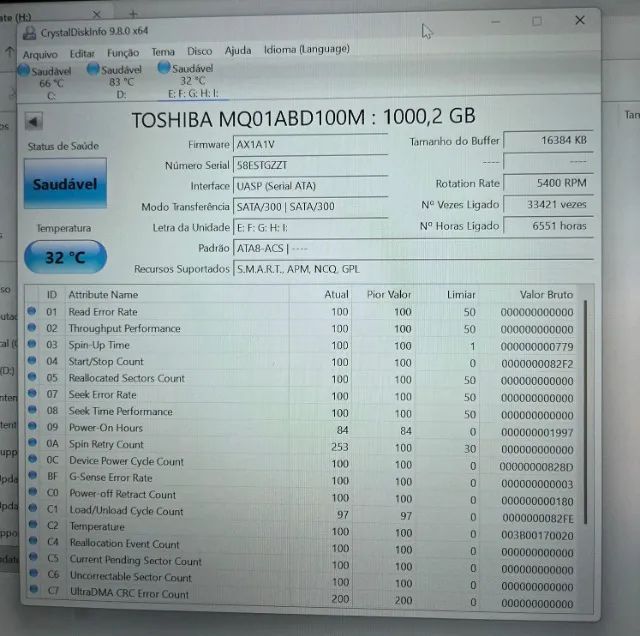640x636 pixels.
Task: Click the CrystalDiskInfo title bar icon
Action: point(29,33)
